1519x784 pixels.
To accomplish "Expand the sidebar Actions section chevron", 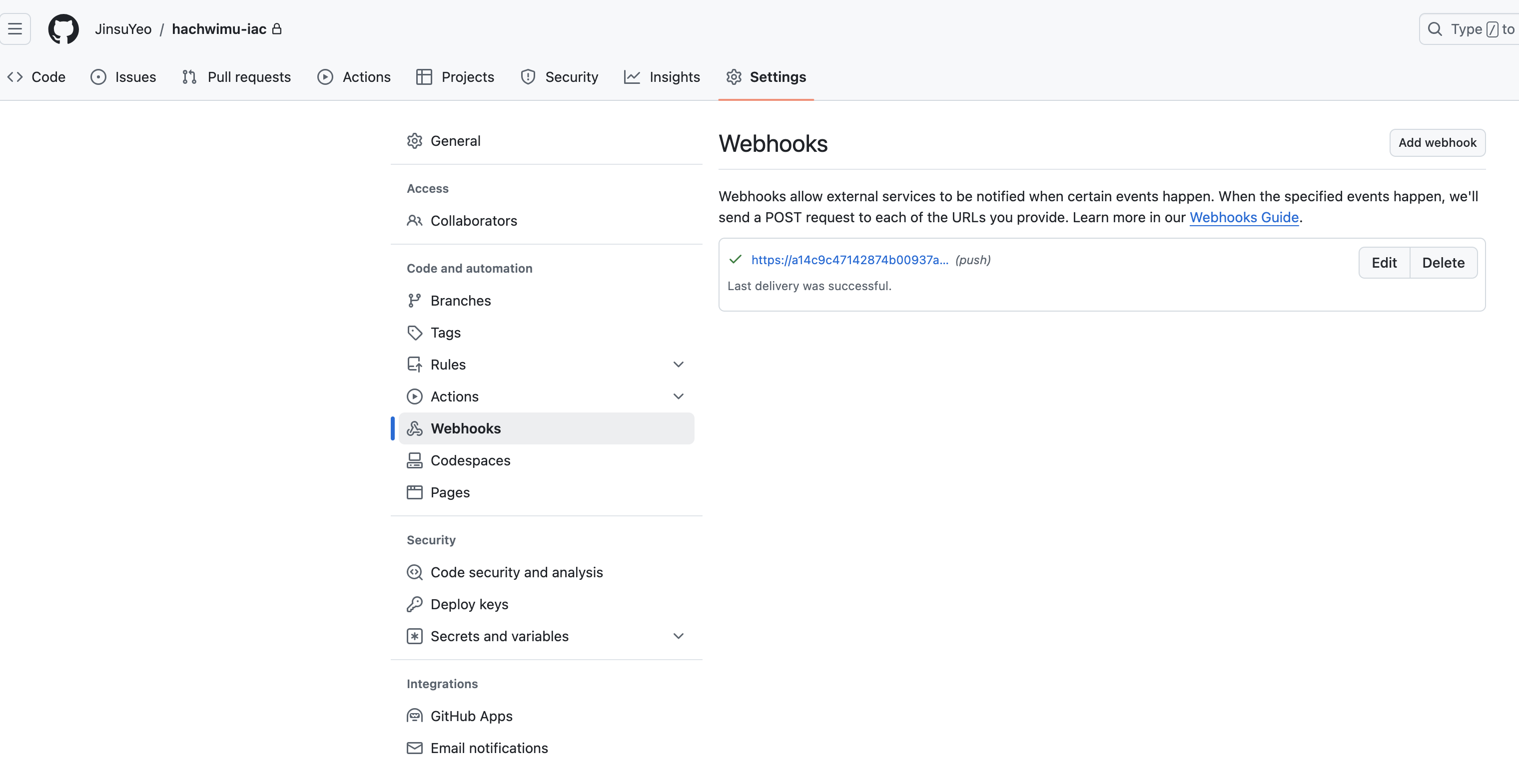I will [678, 396].
